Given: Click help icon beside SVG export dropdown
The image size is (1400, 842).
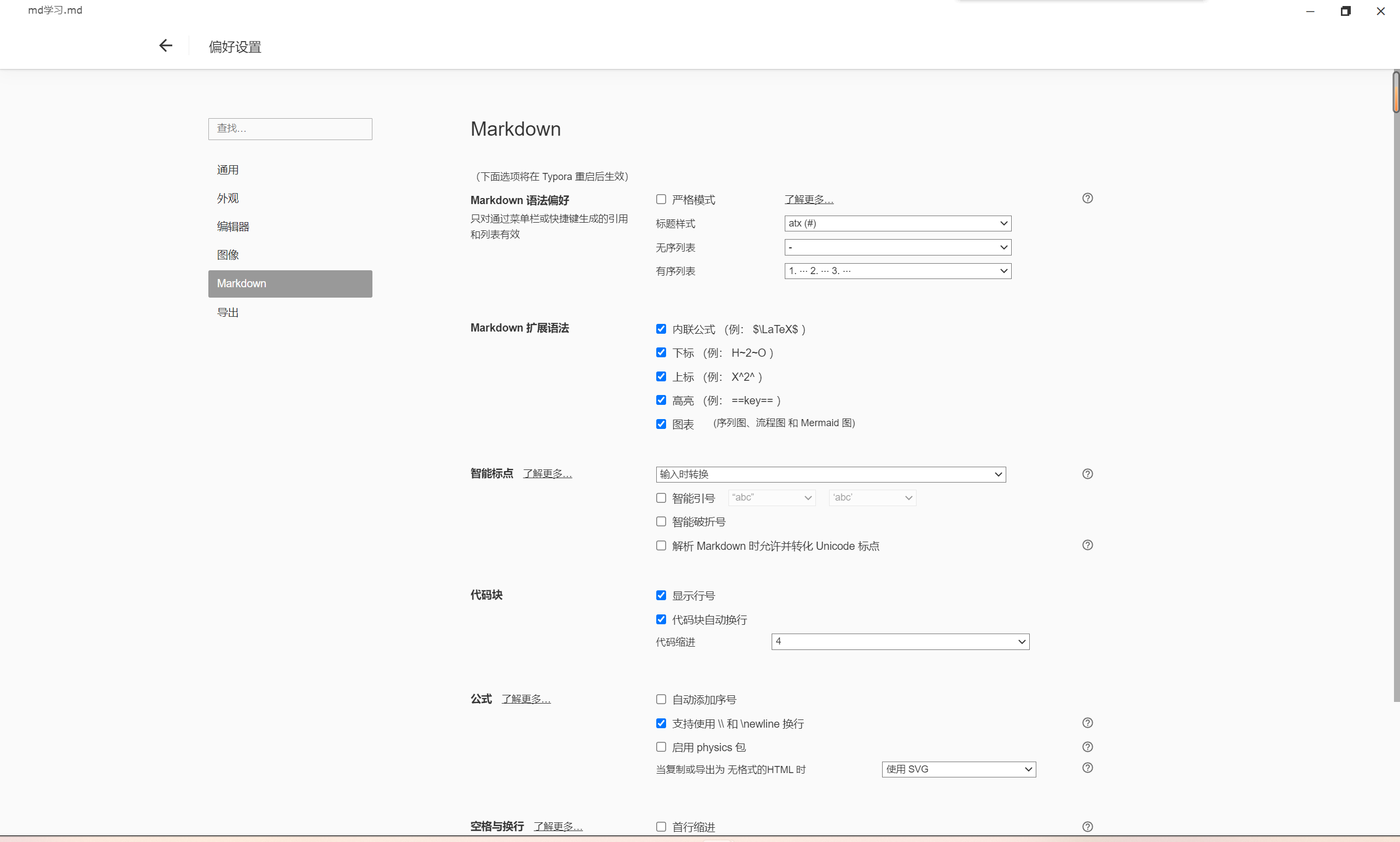Looking at the screenshot, I should coord(1087,767).
